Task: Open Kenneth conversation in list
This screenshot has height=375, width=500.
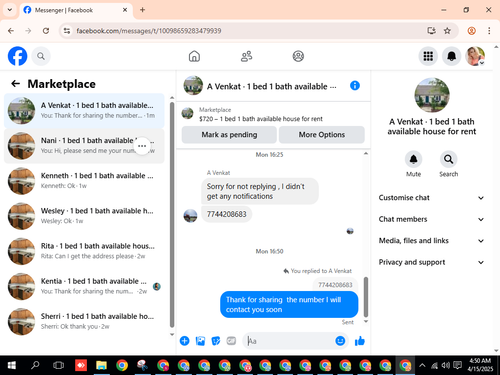Action: point(84,181)
